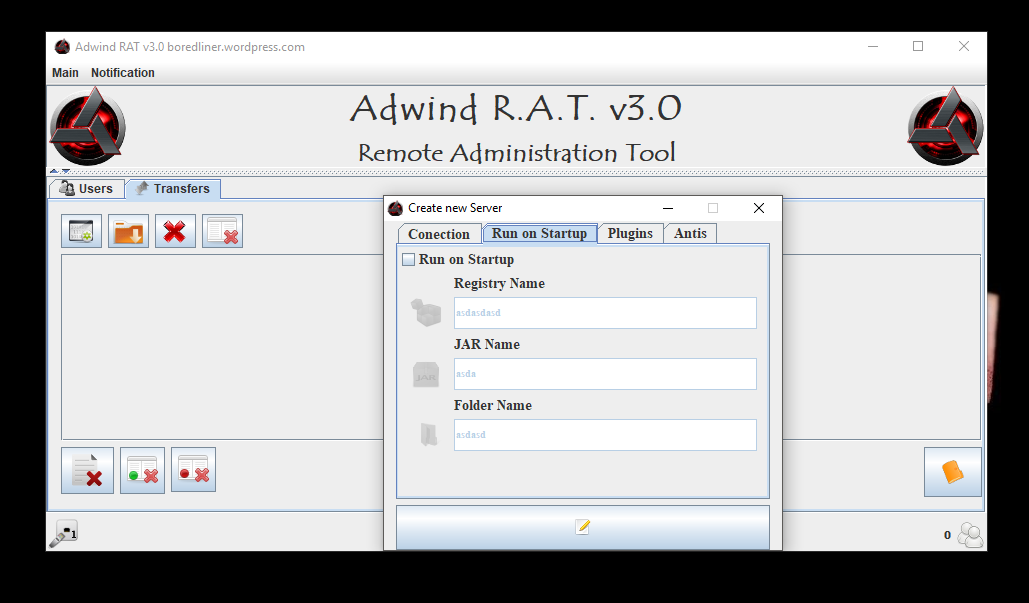Click the pencil note button in Create new Server
The height and width of the screenshot is (603, 1029).
[x=583, y=527]
